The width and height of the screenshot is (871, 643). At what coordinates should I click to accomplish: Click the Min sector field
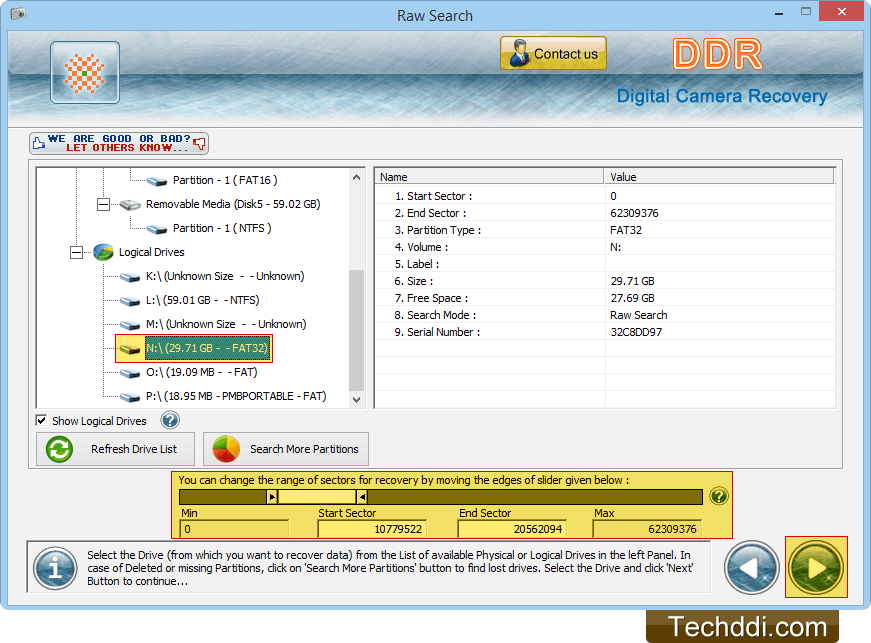click(234, 529)
